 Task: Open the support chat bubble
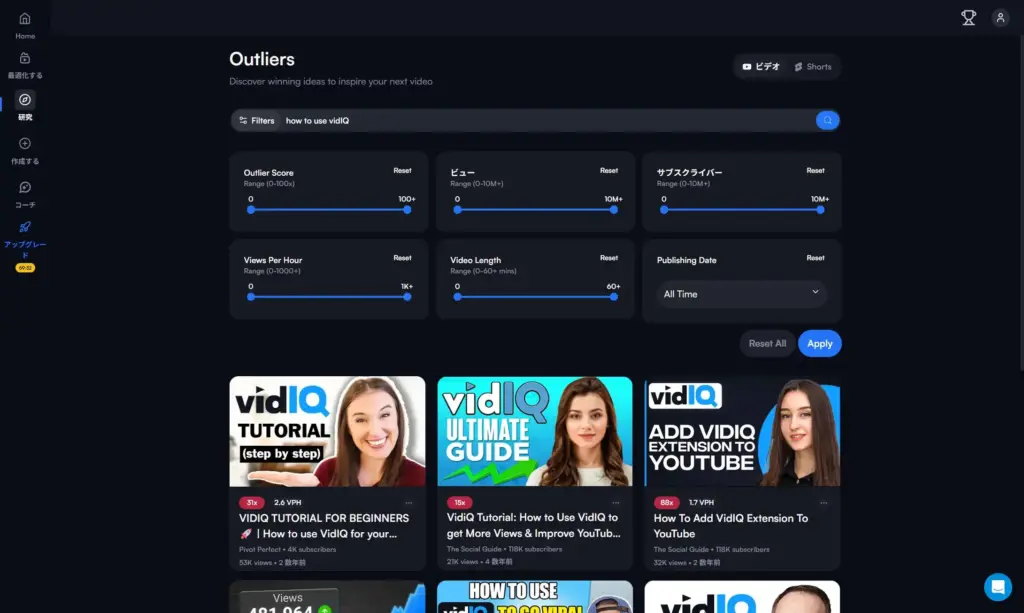[997, 587]
